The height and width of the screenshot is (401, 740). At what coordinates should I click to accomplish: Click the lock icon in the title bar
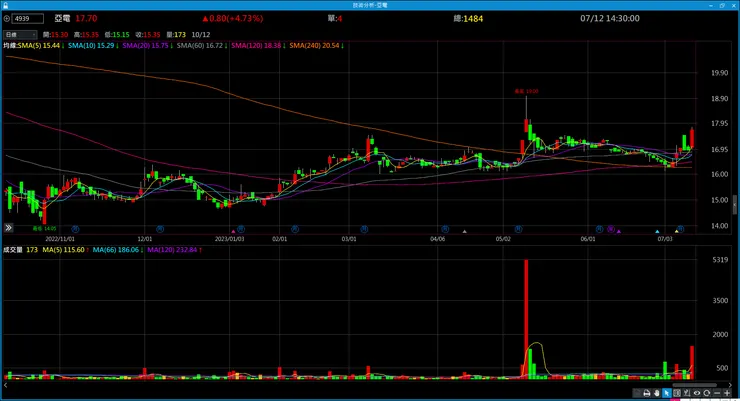point(5,5)
